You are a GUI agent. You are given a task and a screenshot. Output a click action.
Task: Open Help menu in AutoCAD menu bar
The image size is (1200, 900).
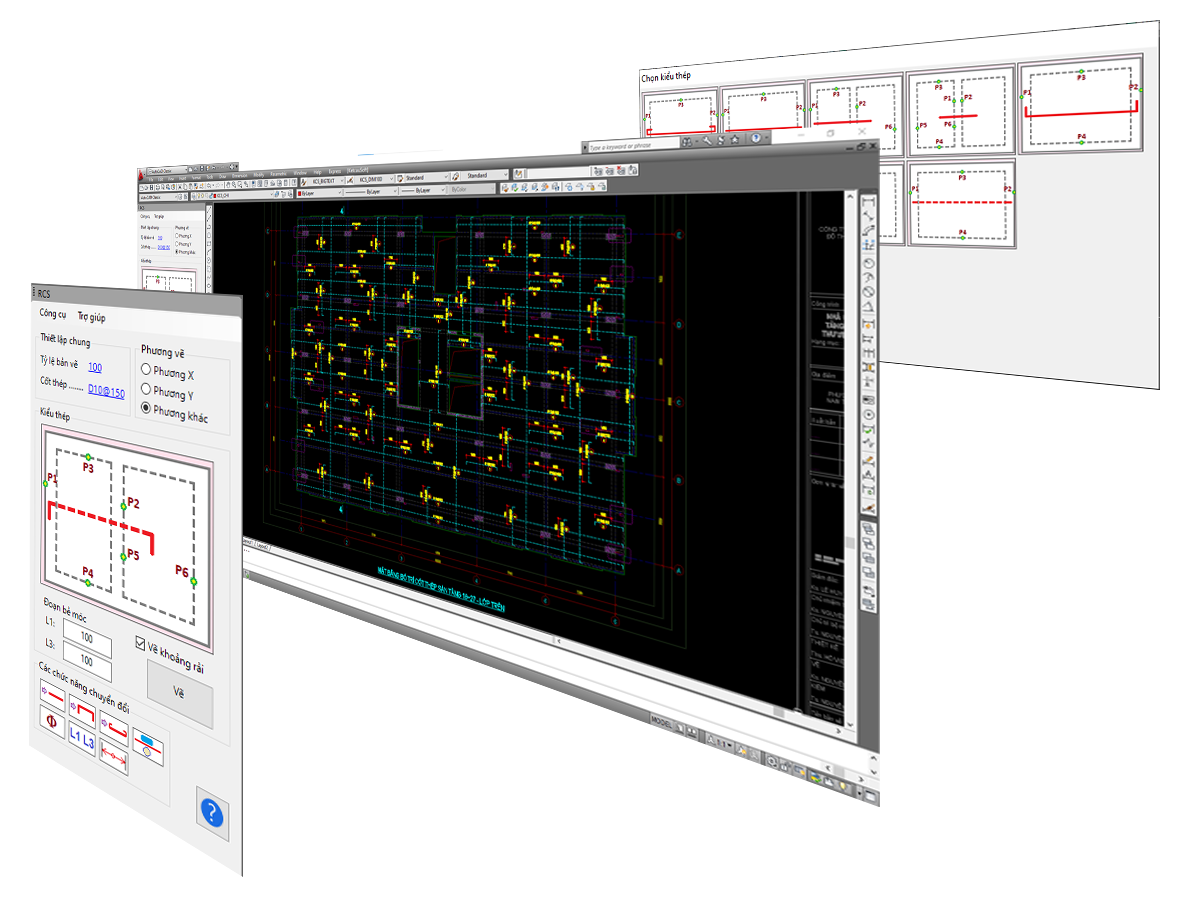pos(318,171)
